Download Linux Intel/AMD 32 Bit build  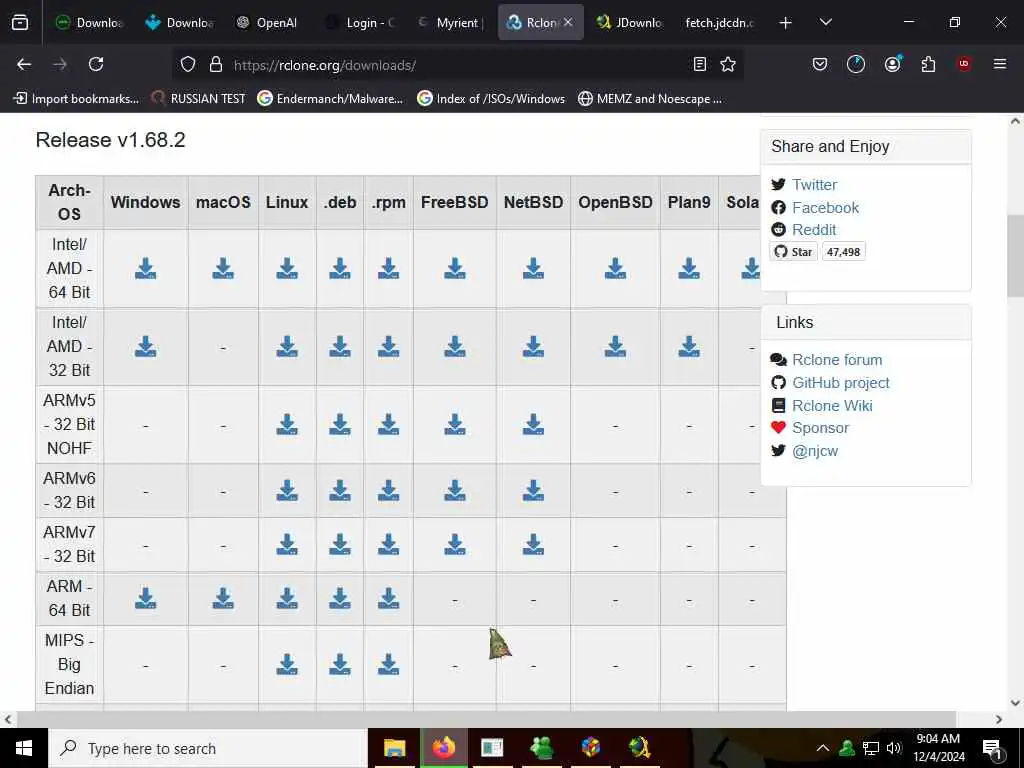[x=287, y=347]
